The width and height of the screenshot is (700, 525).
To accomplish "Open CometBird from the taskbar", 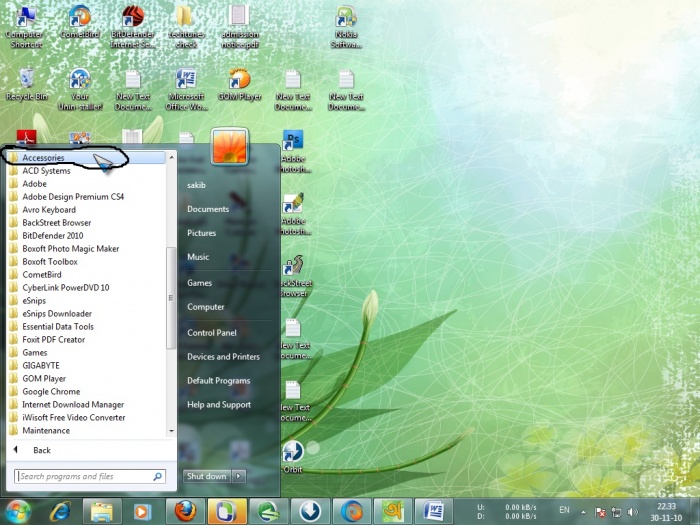I will pyautogui.click(x=352, y=511).
